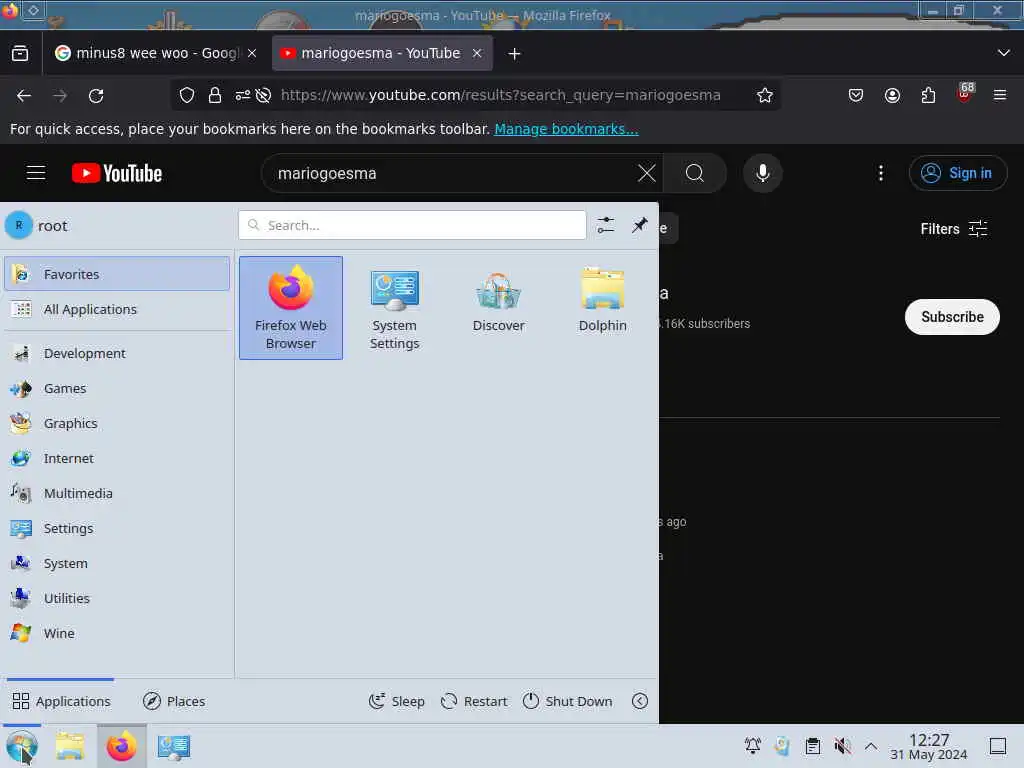Go back to previous page

click(x=24, y=96)
